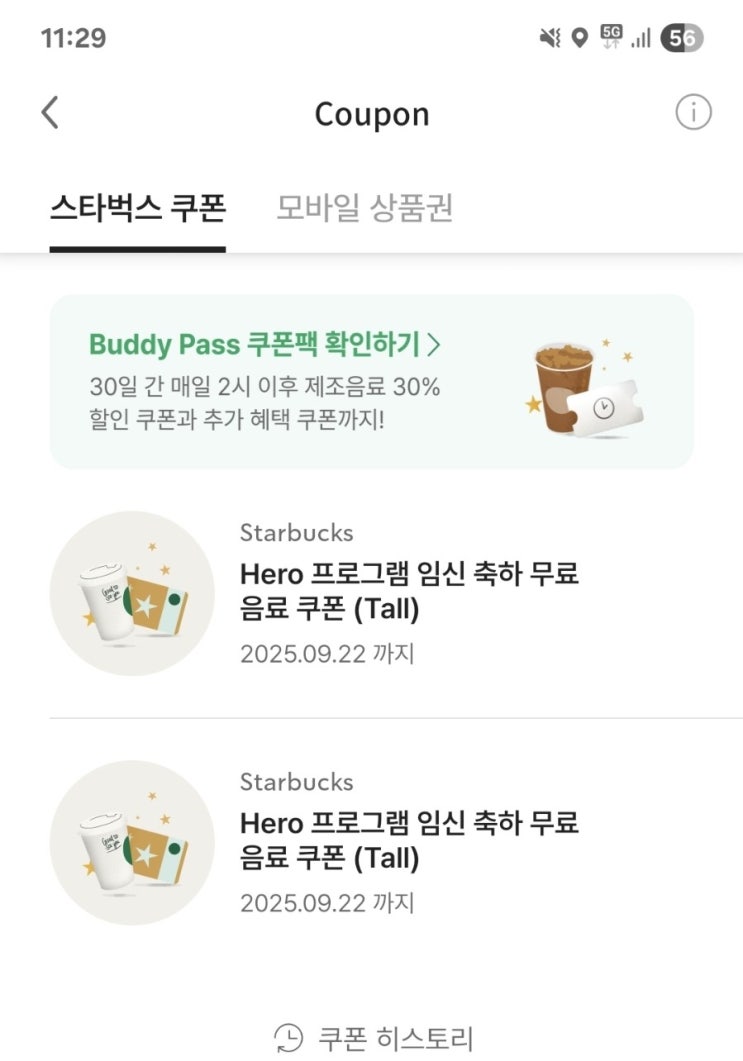Viewport: 743px width, 1061px height.
Task: Tap the muted sound status icon
Action: coord(549,38)
